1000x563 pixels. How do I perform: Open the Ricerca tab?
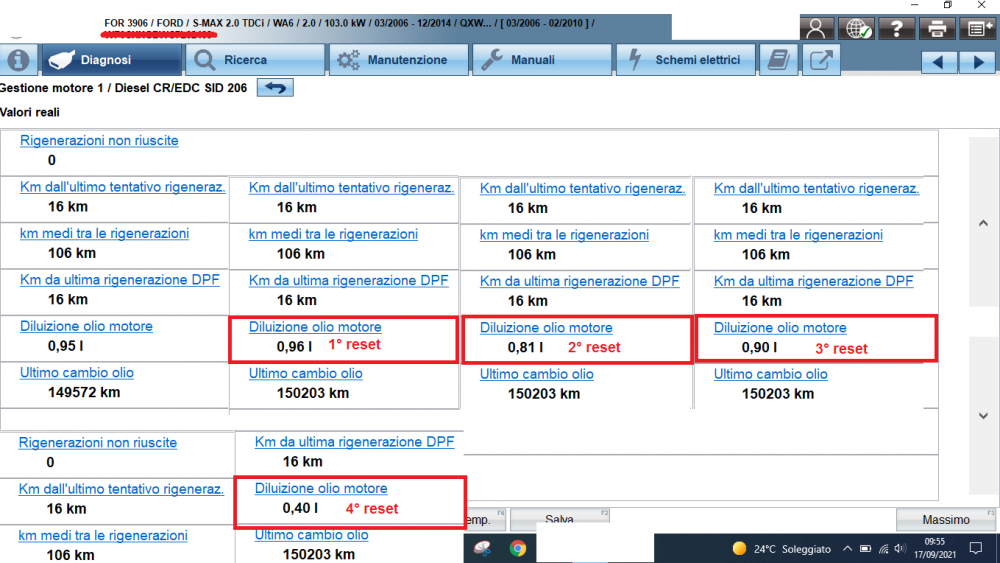point(256,60)
